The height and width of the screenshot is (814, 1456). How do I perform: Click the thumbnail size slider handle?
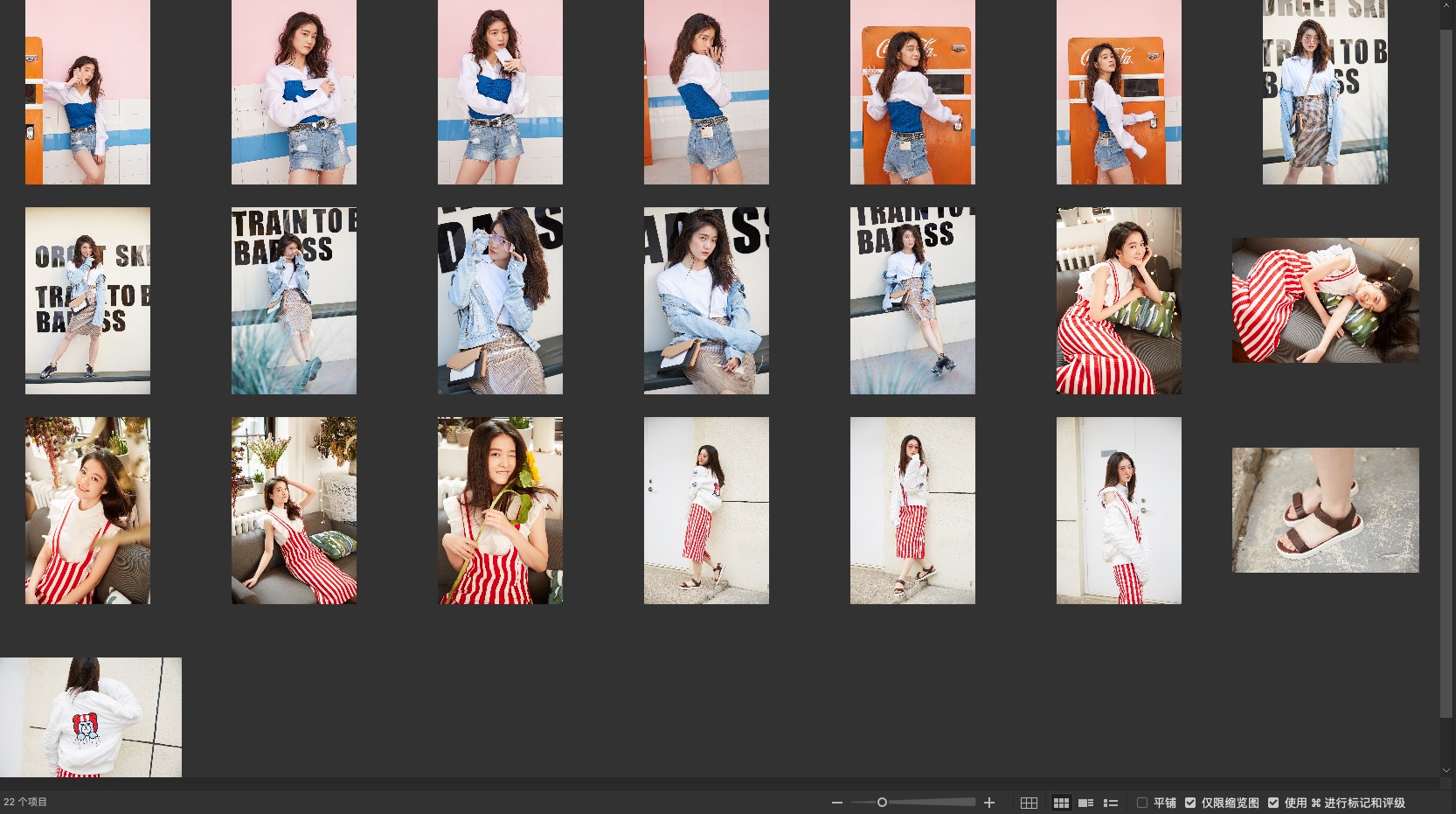(882, 803)
